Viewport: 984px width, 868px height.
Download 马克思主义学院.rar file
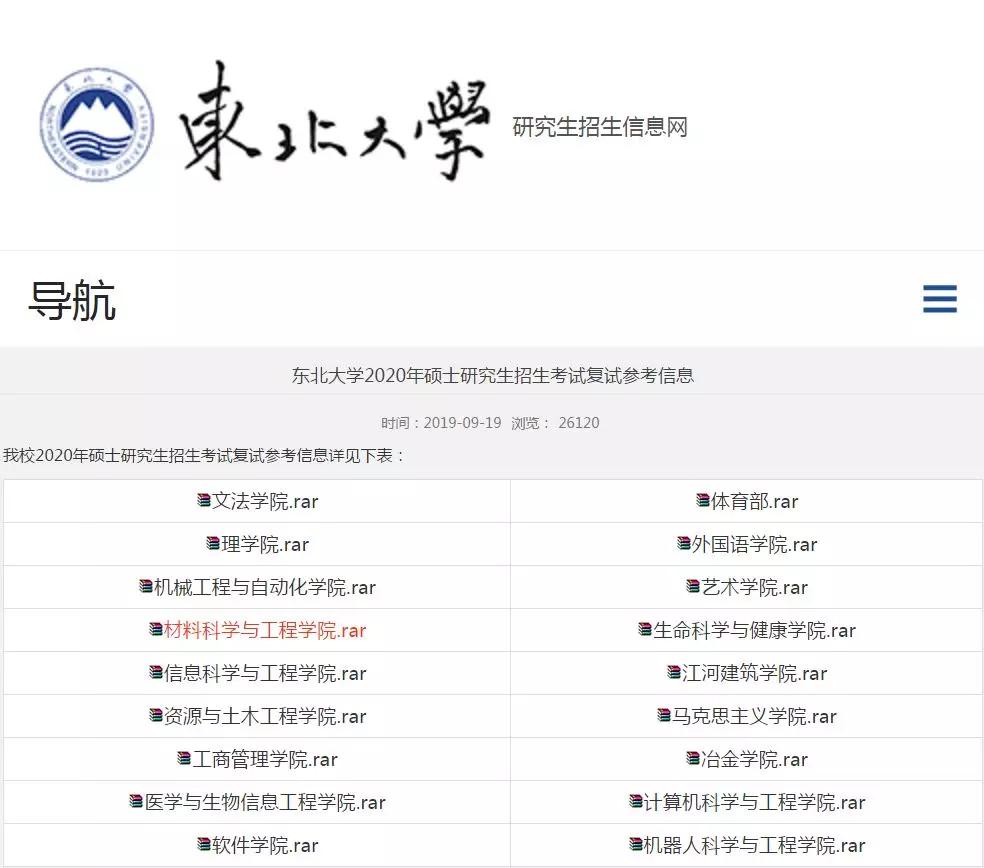754,715
